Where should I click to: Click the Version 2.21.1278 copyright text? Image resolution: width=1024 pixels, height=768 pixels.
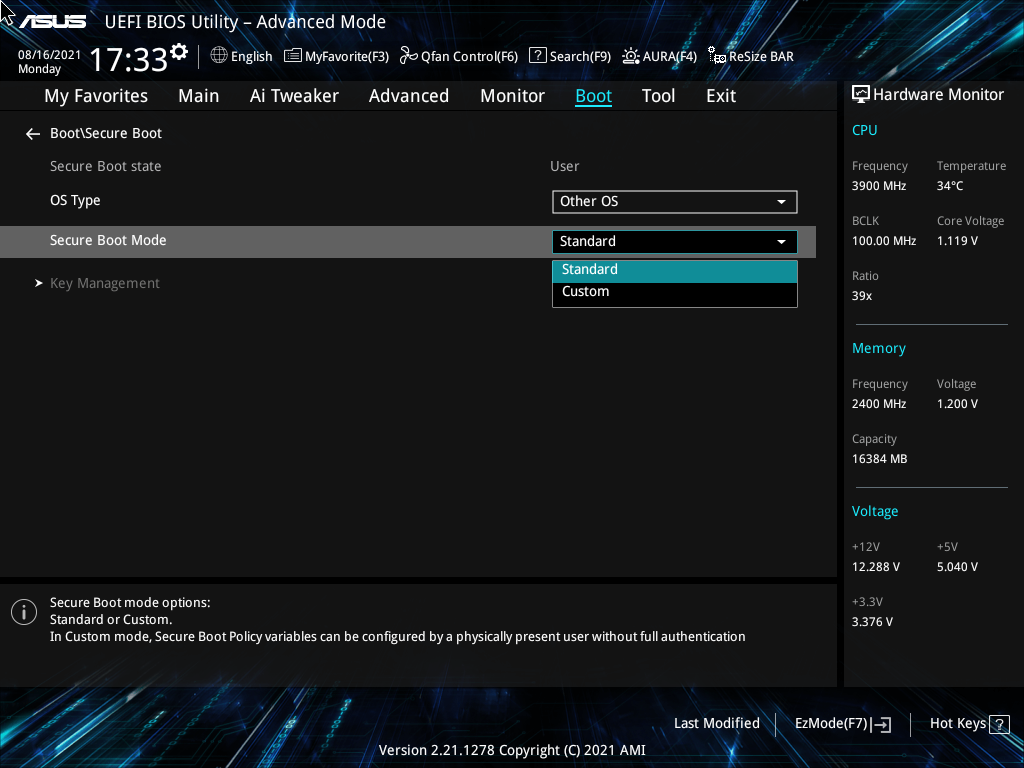[x=512, y=750]
